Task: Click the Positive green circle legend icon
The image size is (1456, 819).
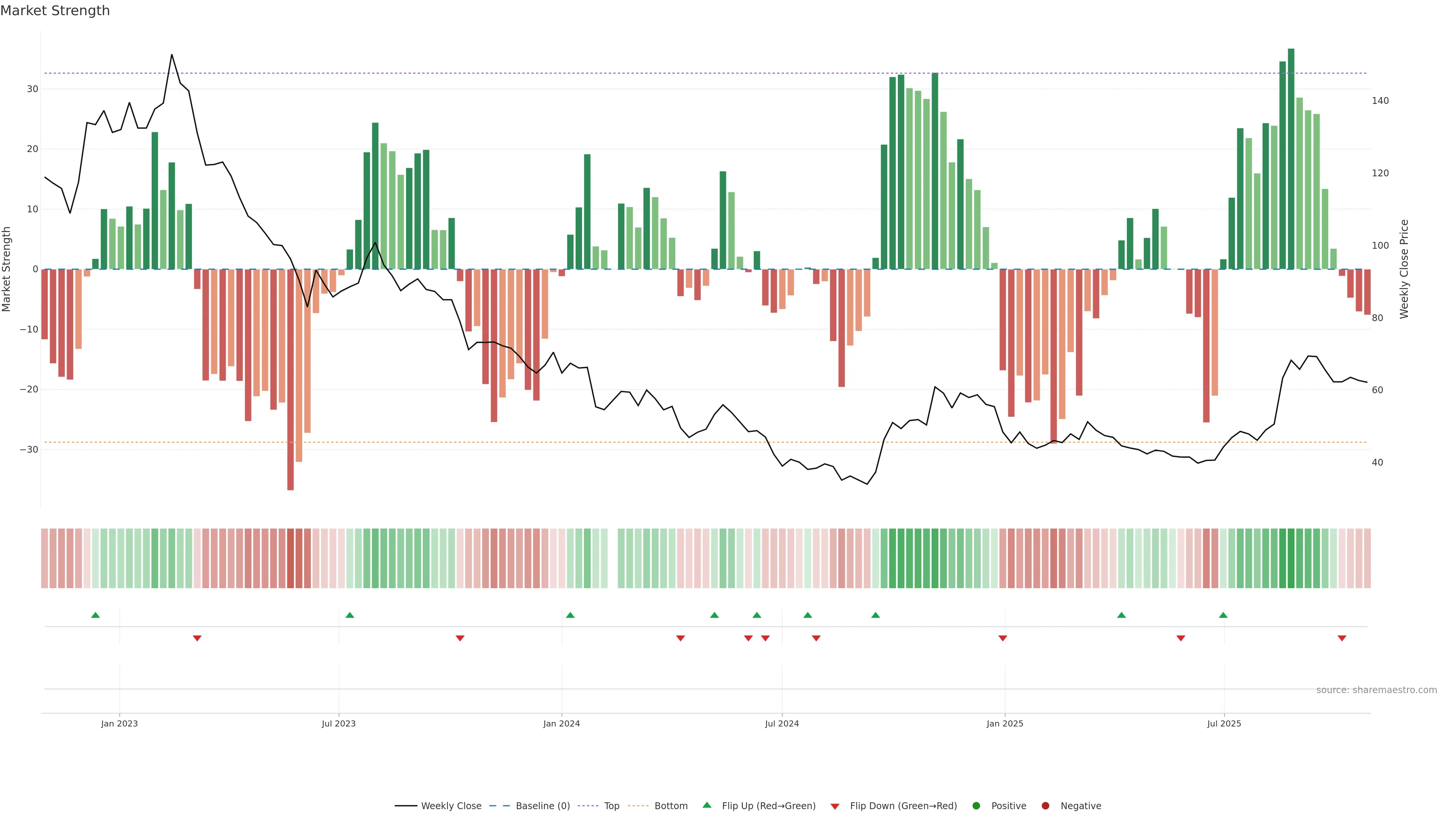Action: tap(976, 805)
